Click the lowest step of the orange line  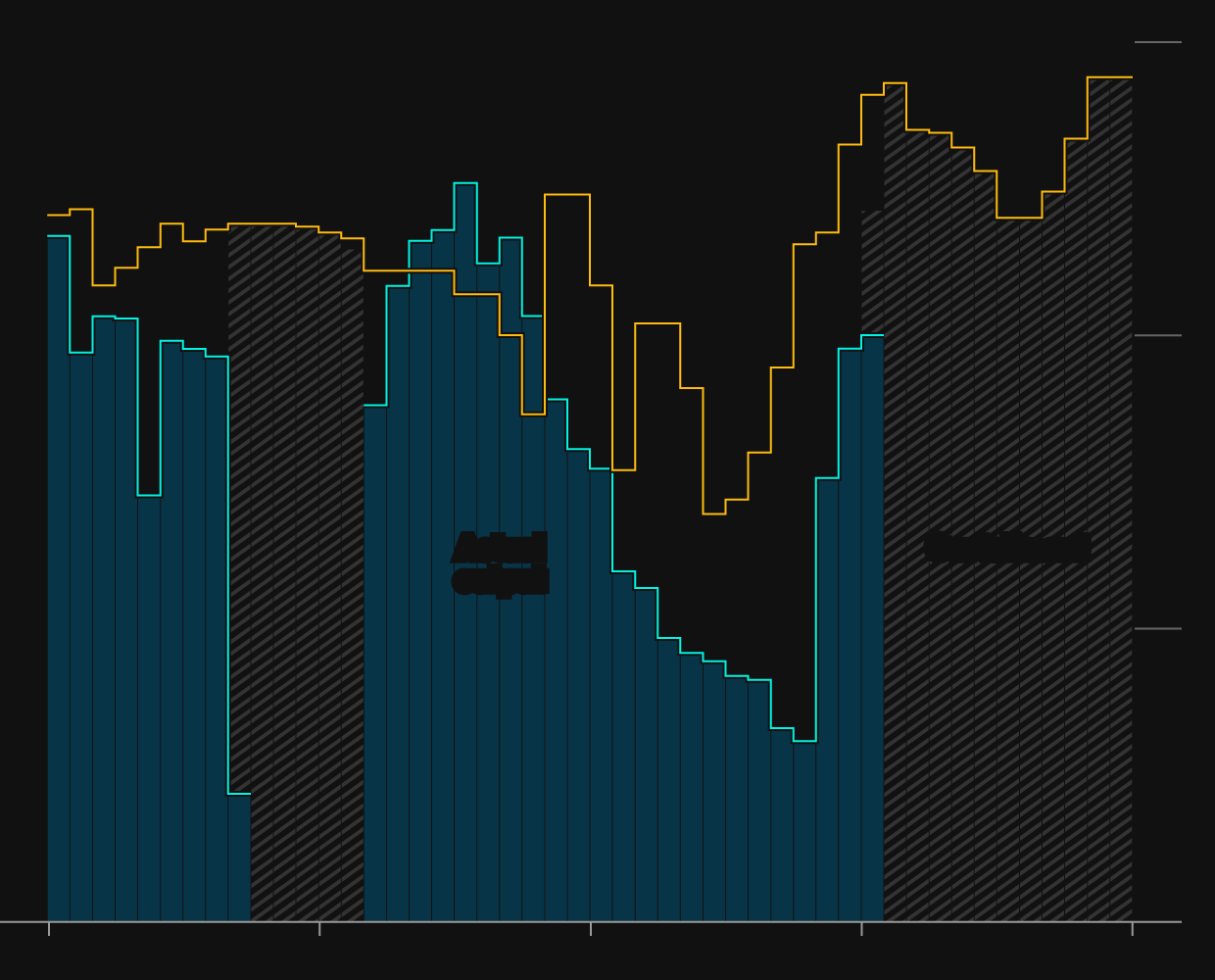(x=714, y=514)
